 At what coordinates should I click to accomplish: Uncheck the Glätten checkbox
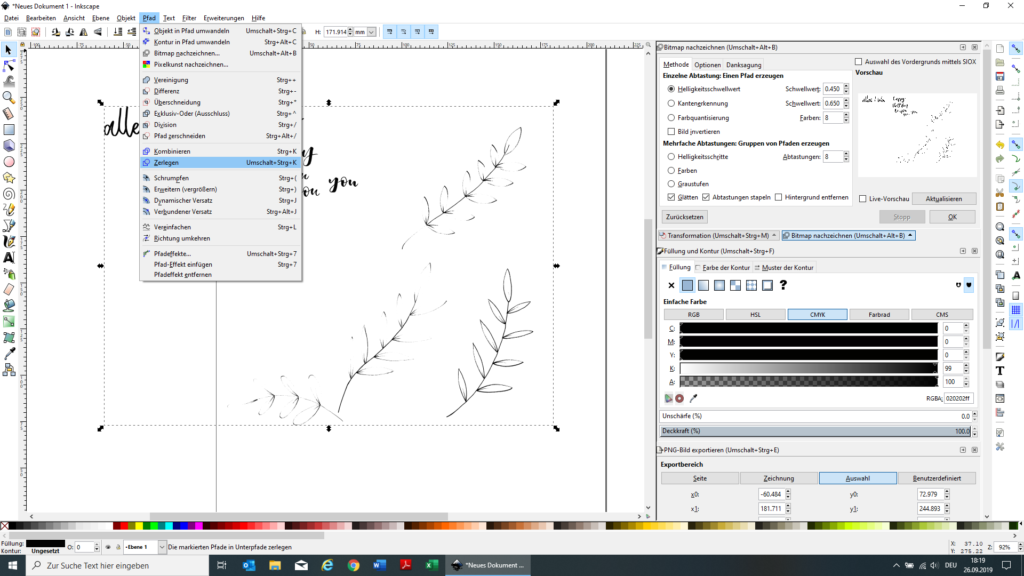671,198
